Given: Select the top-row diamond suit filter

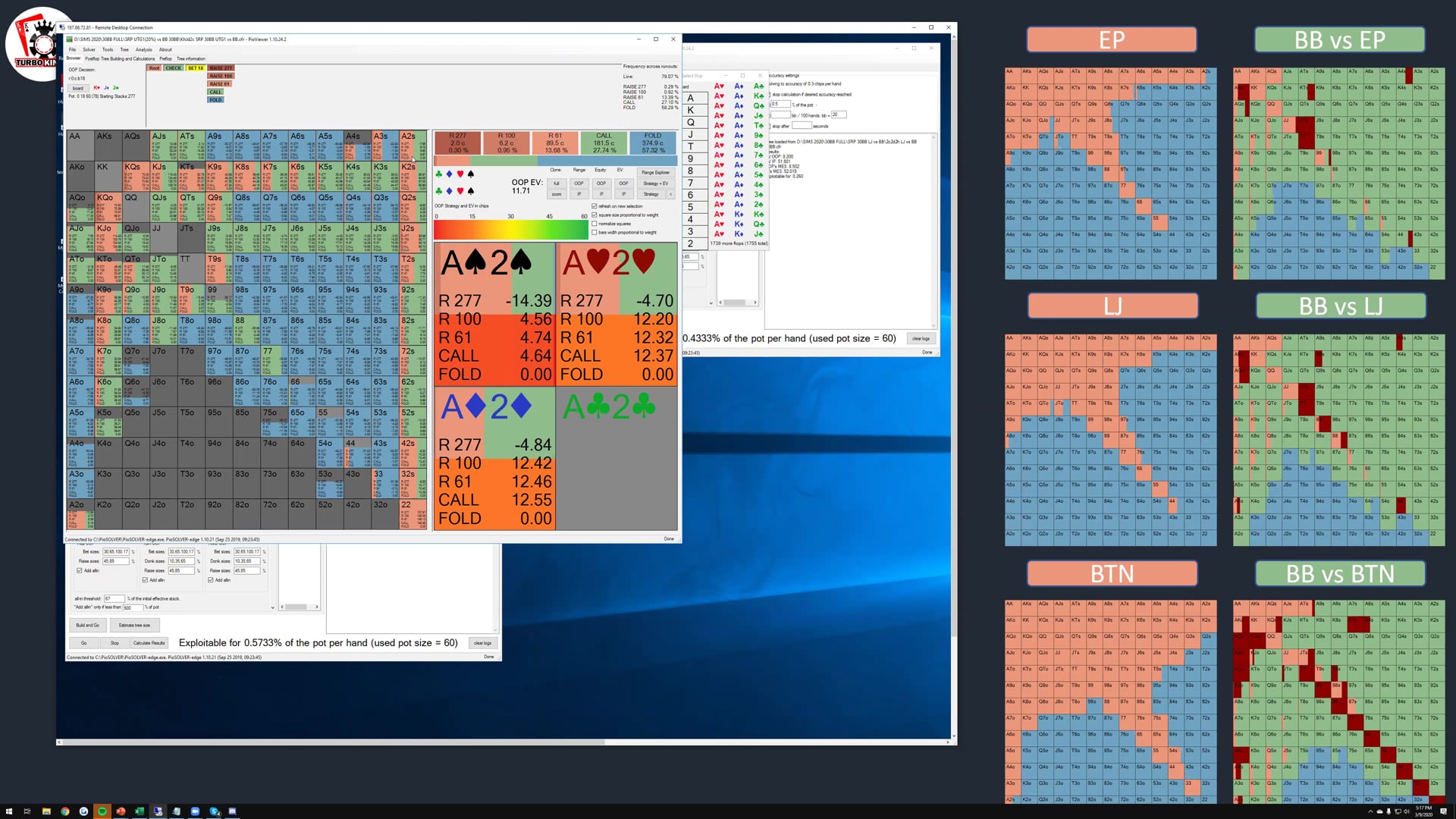Looking at the screenshot, I should coord(450,174).
